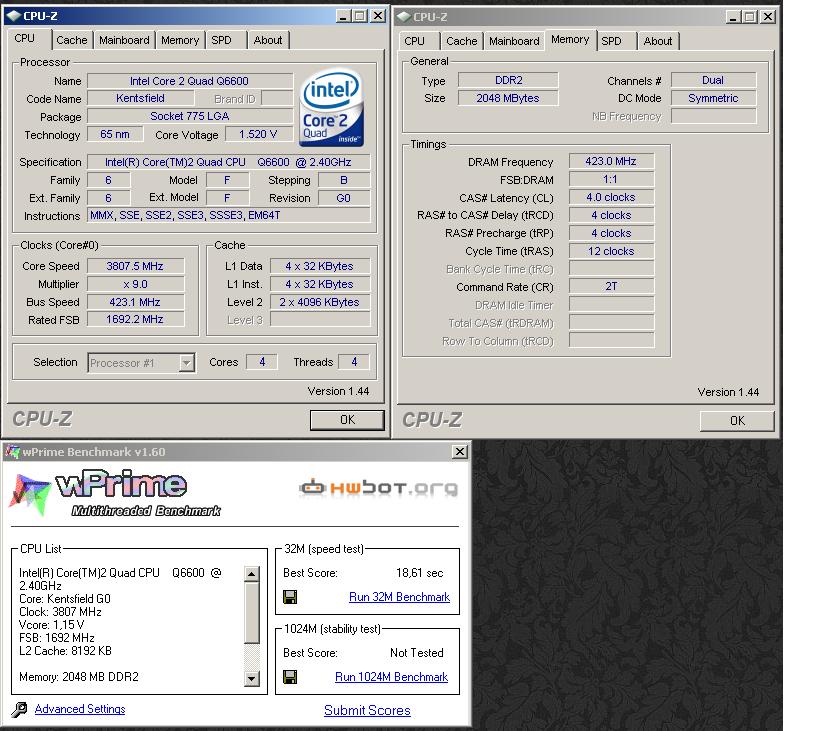Viewport: 840px width, 731px height.
Task: Click the Command Rate value 2T
Action: [611, 287]
